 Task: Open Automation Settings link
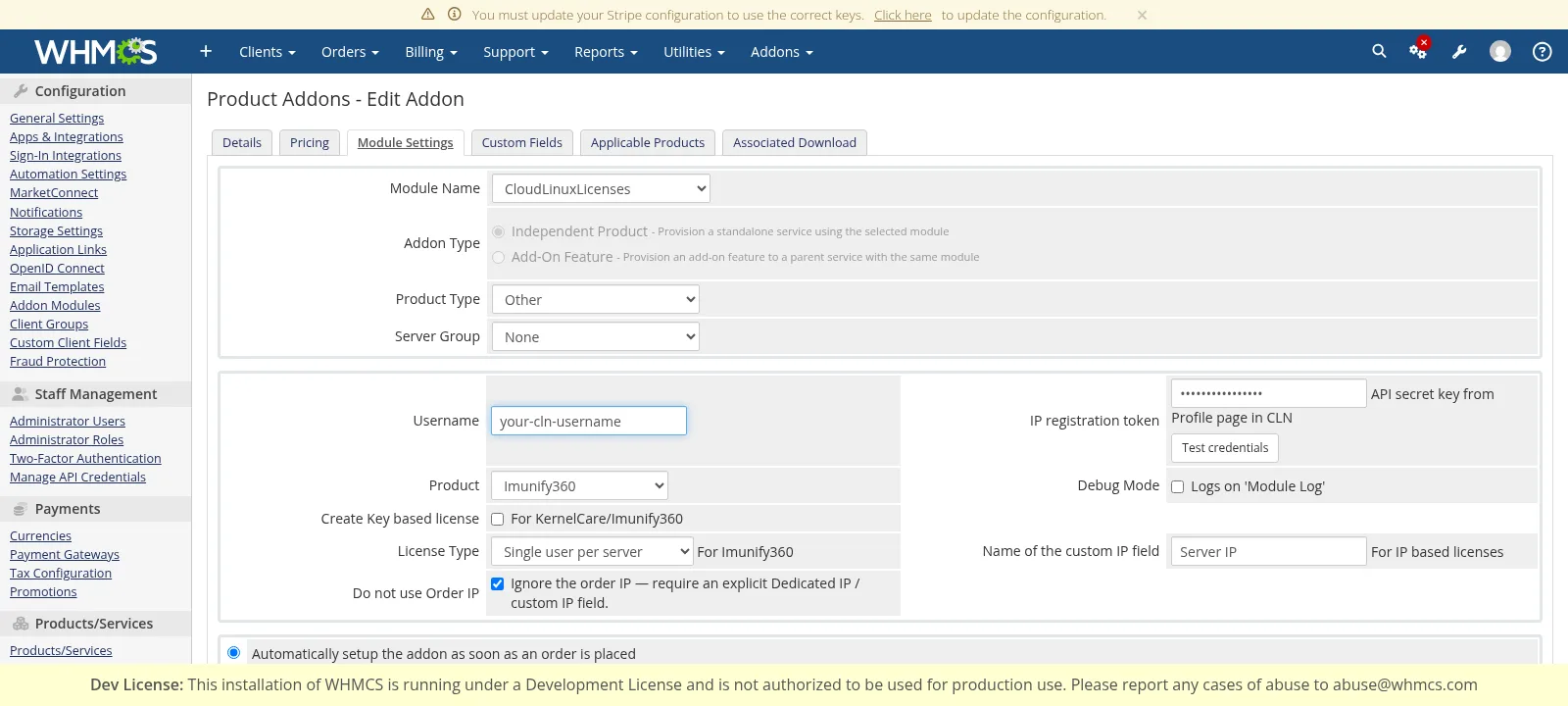(x=68, y=174)
